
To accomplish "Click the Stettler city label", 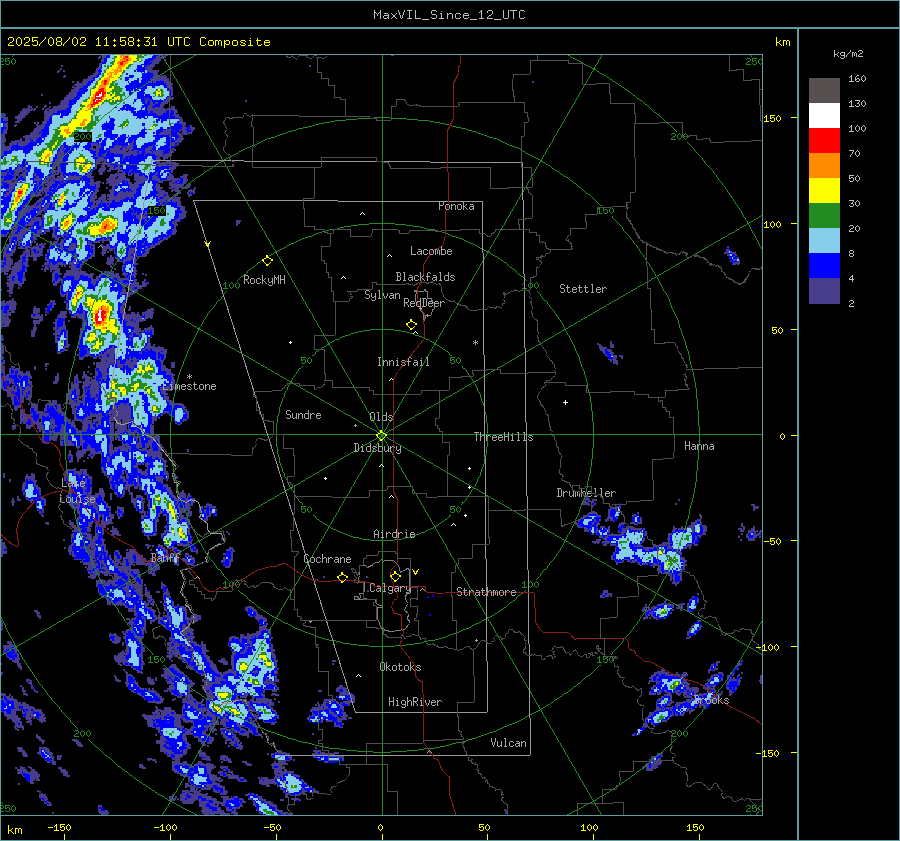I will [x=583, y=289].
